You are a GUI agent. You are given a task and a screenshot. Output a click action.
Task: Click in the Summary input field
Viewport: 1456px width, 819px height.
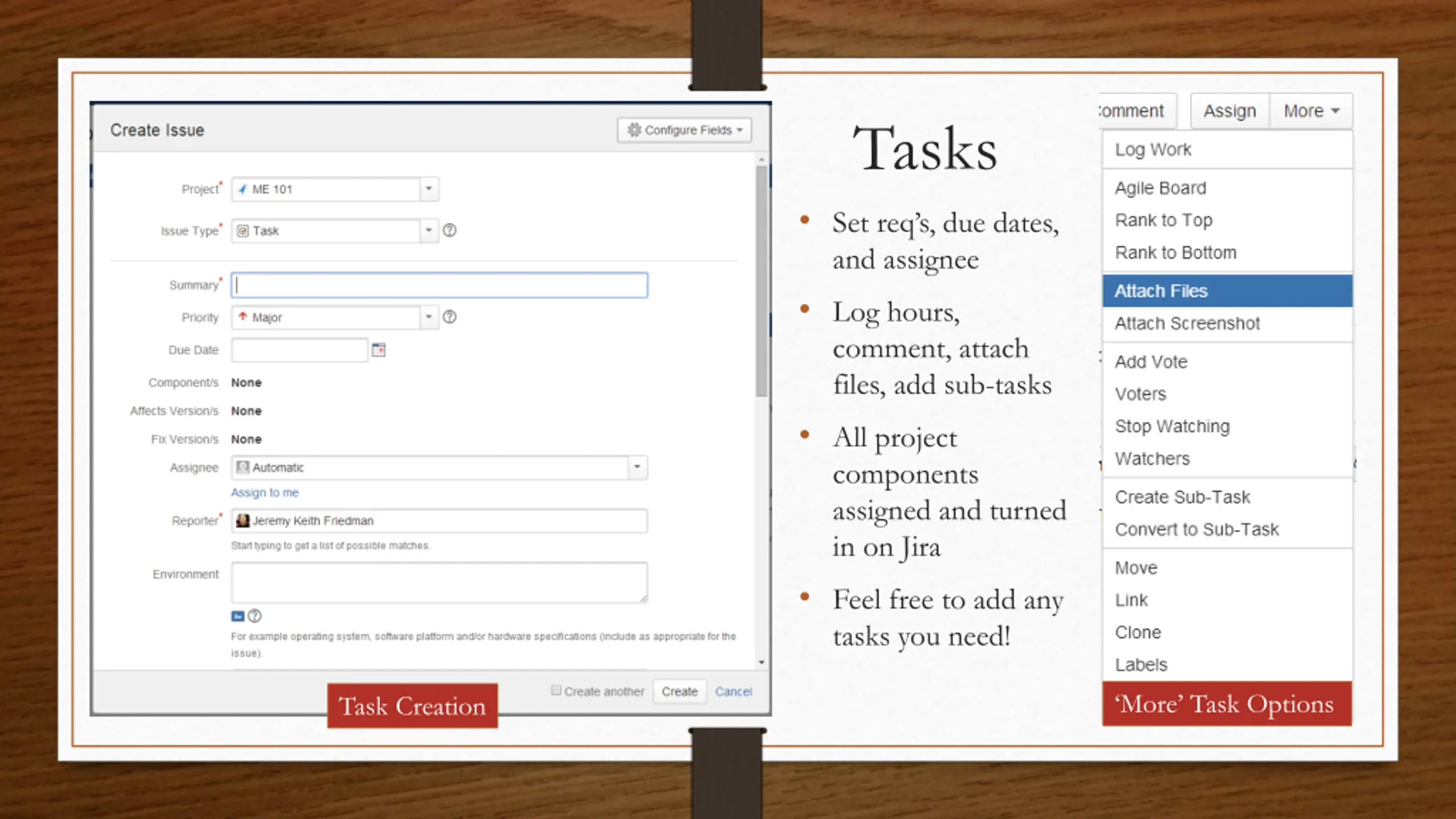[439, 285]
